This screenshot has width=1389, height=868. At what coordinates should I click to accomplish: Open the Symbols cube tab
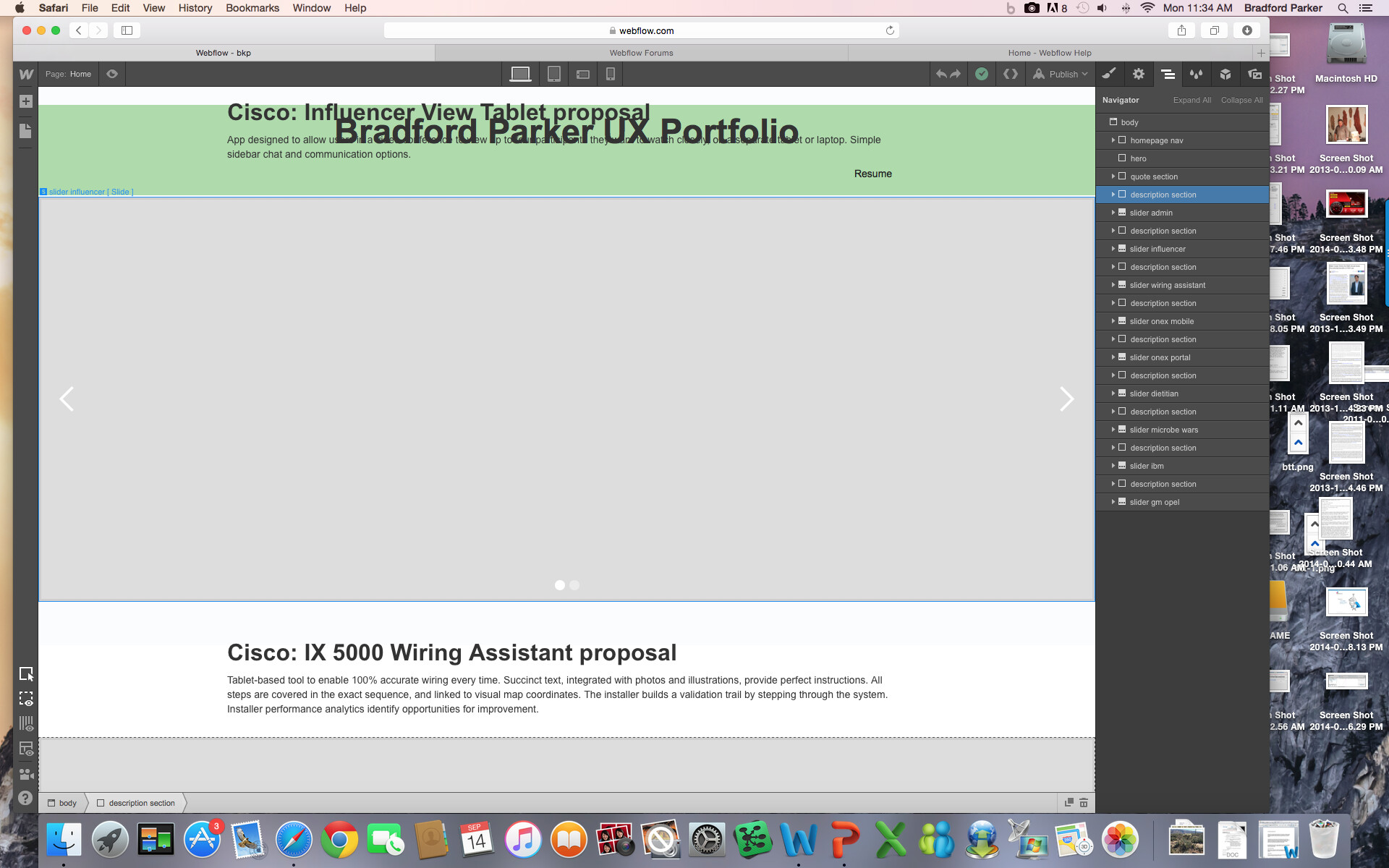click(1226, 74)
